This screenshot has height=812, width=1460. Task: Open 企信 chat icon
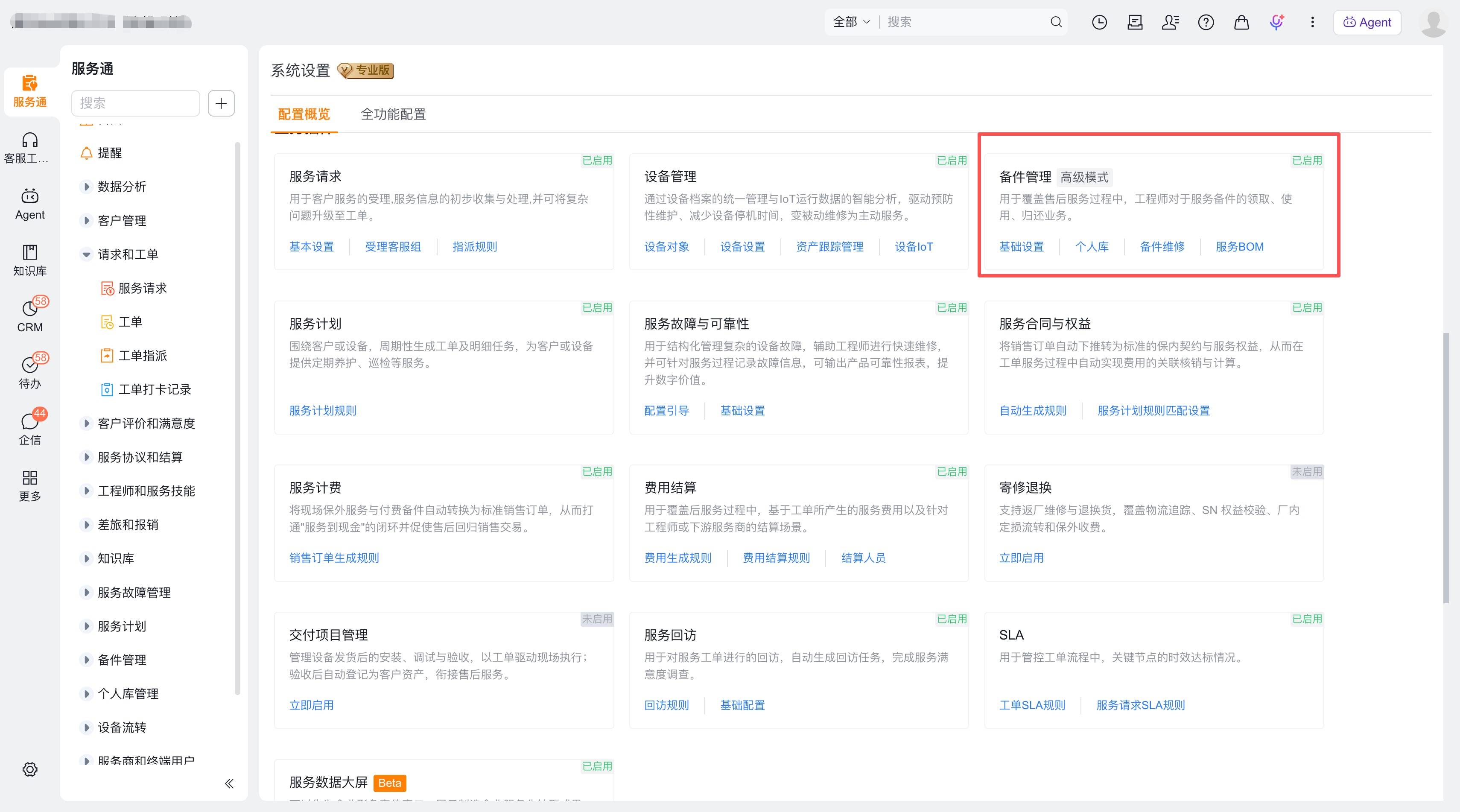coord(29,428)
